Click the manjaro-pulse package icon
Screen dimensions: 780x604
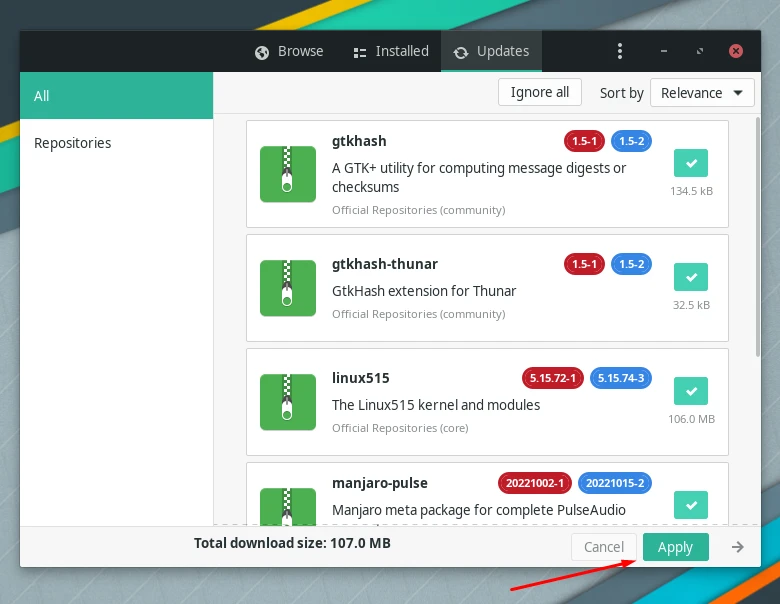click(288, 506)
